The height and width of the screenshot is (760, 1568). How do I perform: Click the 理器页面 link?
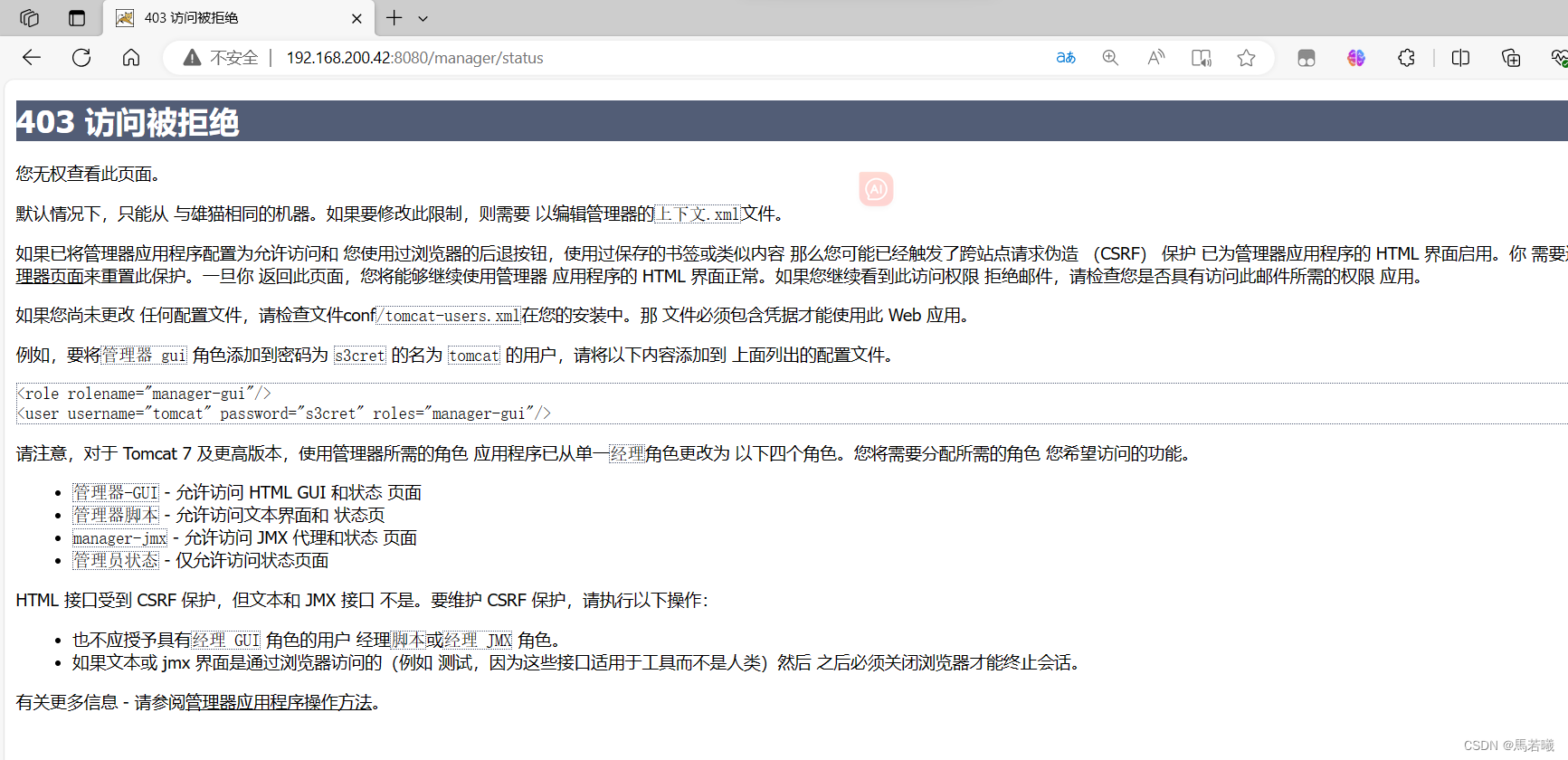[50, 276]
